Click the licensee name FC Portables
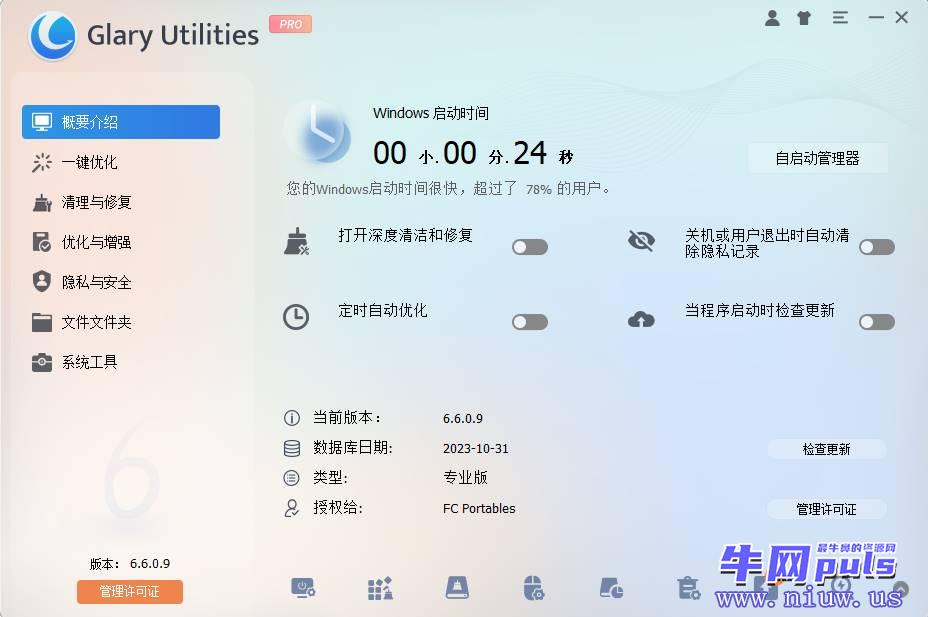Image resolution: width=928 pixels, height=617 pixels. tap(479, 508)
